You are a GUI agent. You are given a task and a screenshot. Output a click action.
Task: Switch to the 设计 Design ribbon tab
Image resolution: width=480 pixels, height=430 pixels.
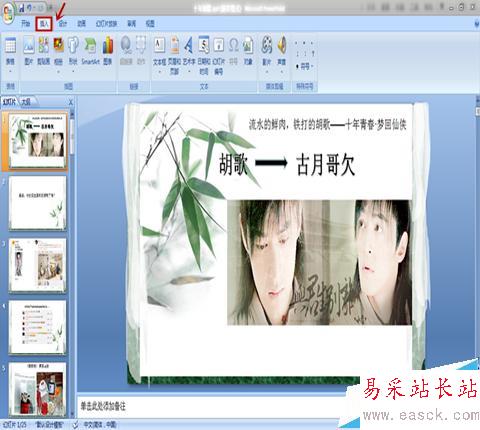[x=63, y=24]
